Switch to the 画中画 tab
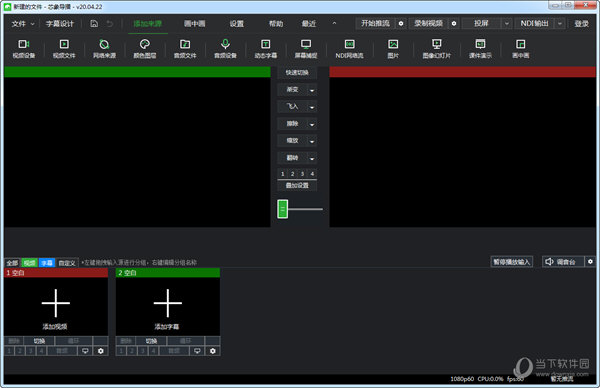 point(194,24)
